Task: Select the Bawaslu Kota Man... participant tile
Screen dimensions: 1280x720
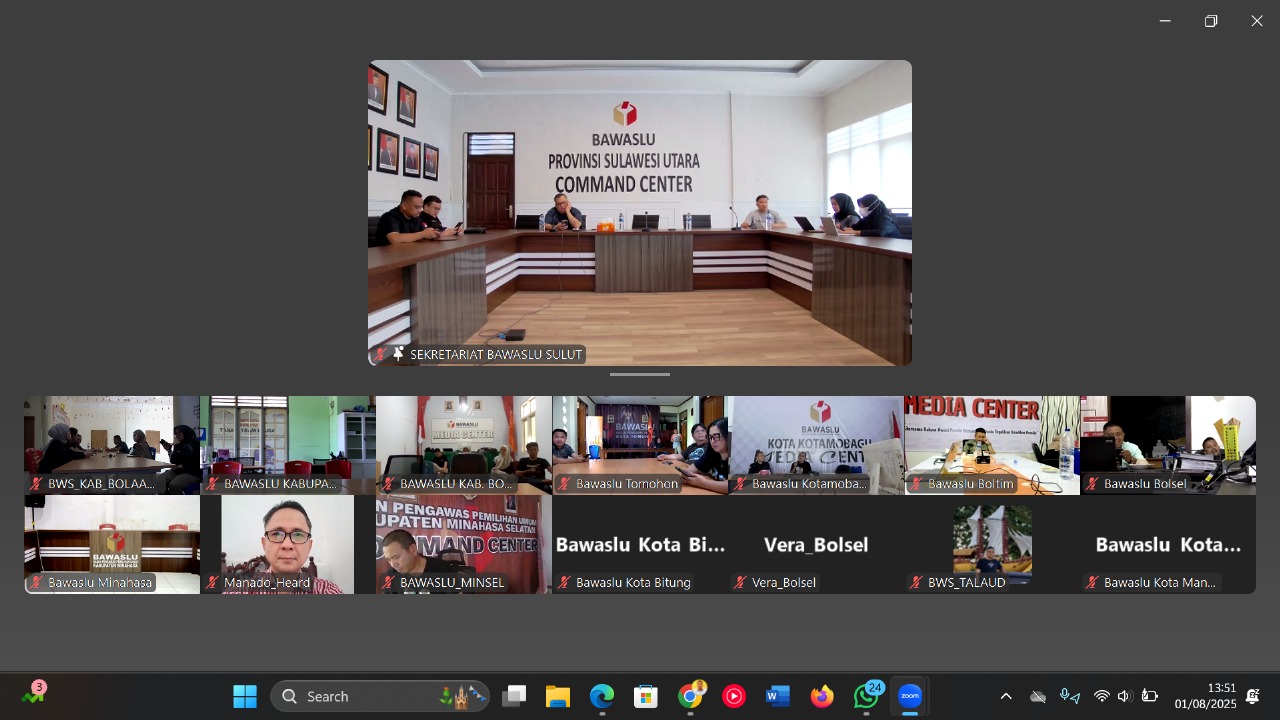Action: click(1168, 544)
